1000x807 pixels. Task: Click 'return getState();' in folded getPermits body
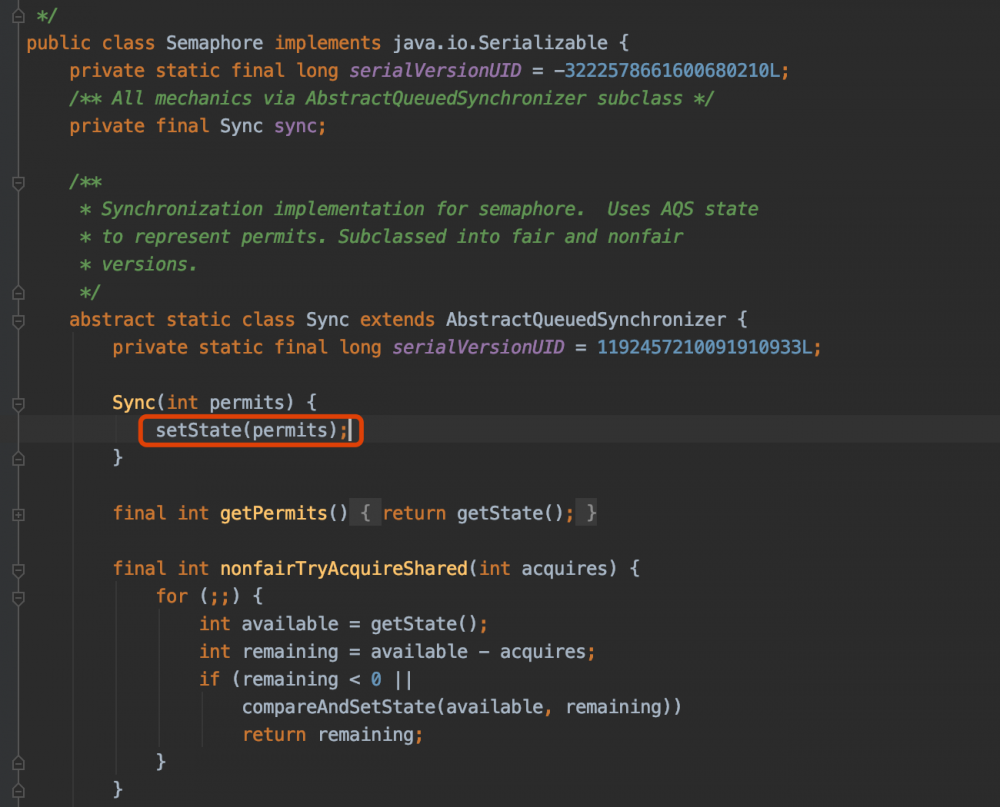pos(478,513)
